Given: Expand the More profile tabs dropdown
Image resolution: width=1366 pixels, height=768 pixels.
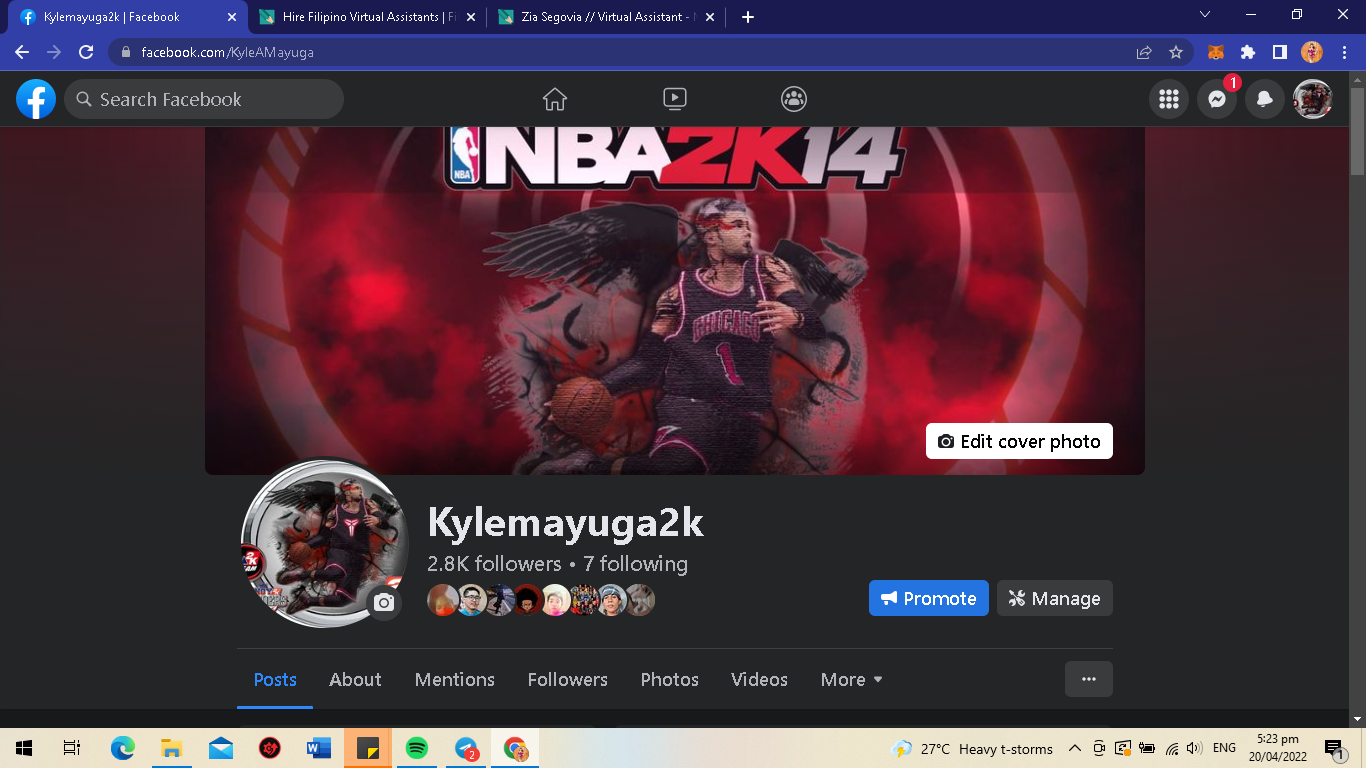Looking at the screenshot, I should click(x=852, y=680).
